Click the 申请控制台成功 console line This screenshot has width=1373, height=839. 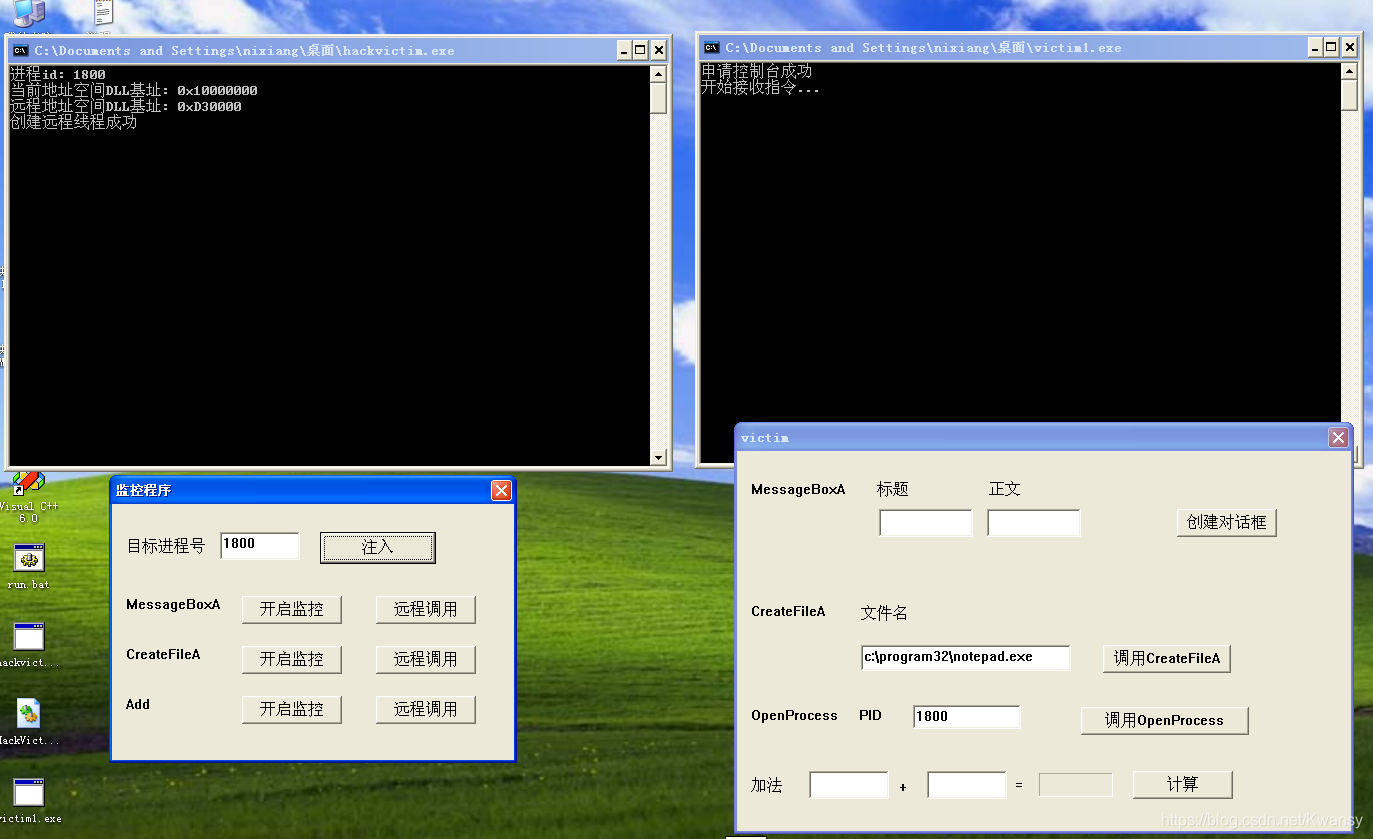point(757,71)
